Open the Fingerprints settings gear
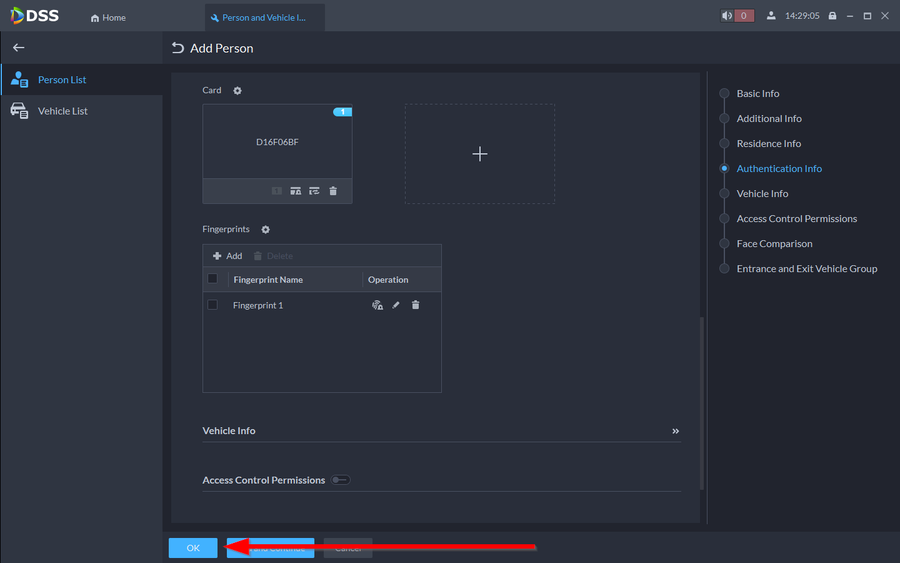This screenshot has height=563, width=900. pyautogui.click(x=265, y=230)
